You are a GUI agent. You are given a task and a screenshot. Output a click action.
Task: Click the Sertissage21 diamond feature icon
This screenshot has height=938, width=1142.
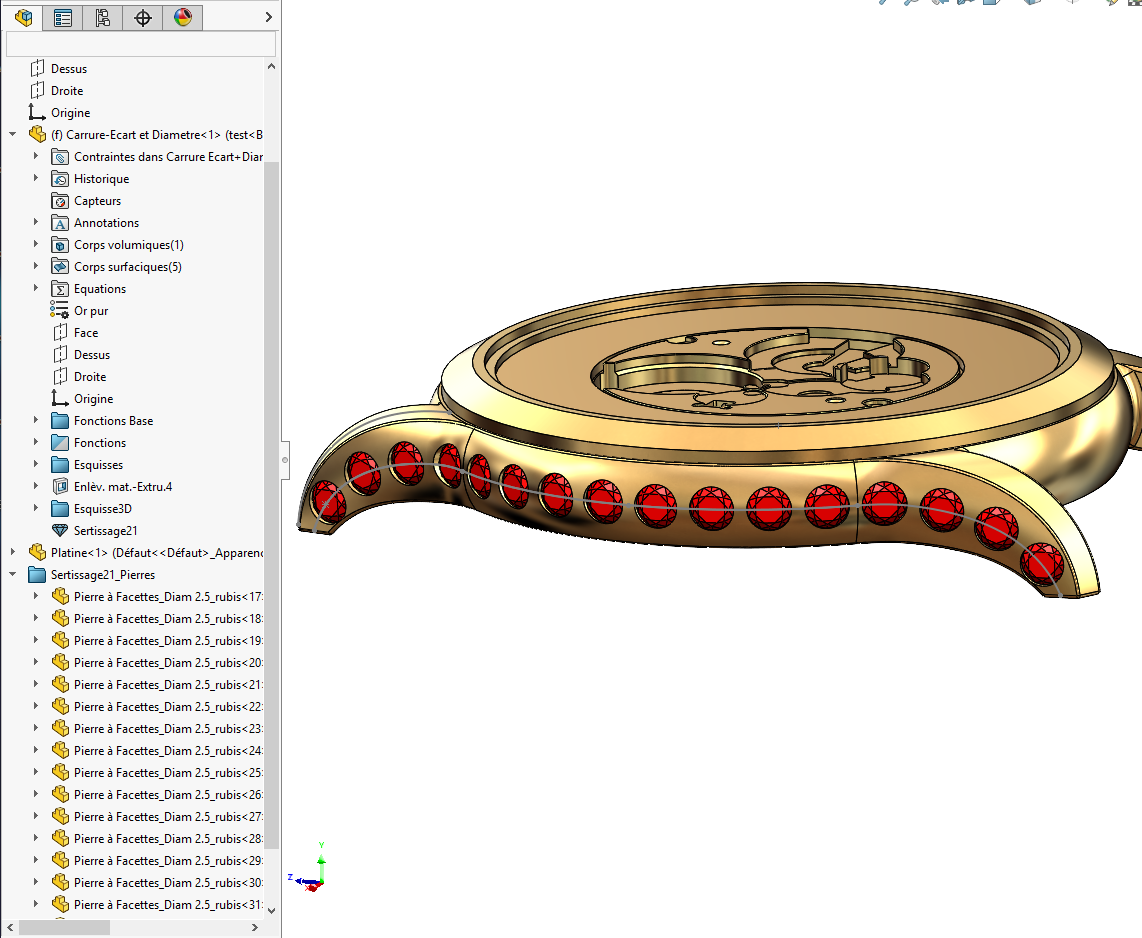[x=60, y=531]
